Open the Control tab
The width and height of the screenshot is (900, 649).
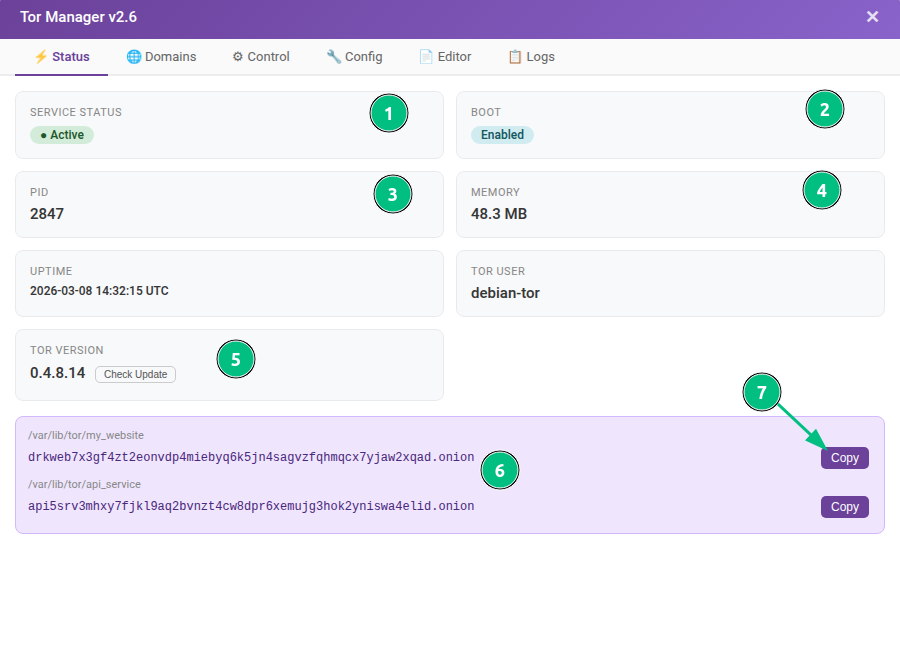[x=261, y=56]
